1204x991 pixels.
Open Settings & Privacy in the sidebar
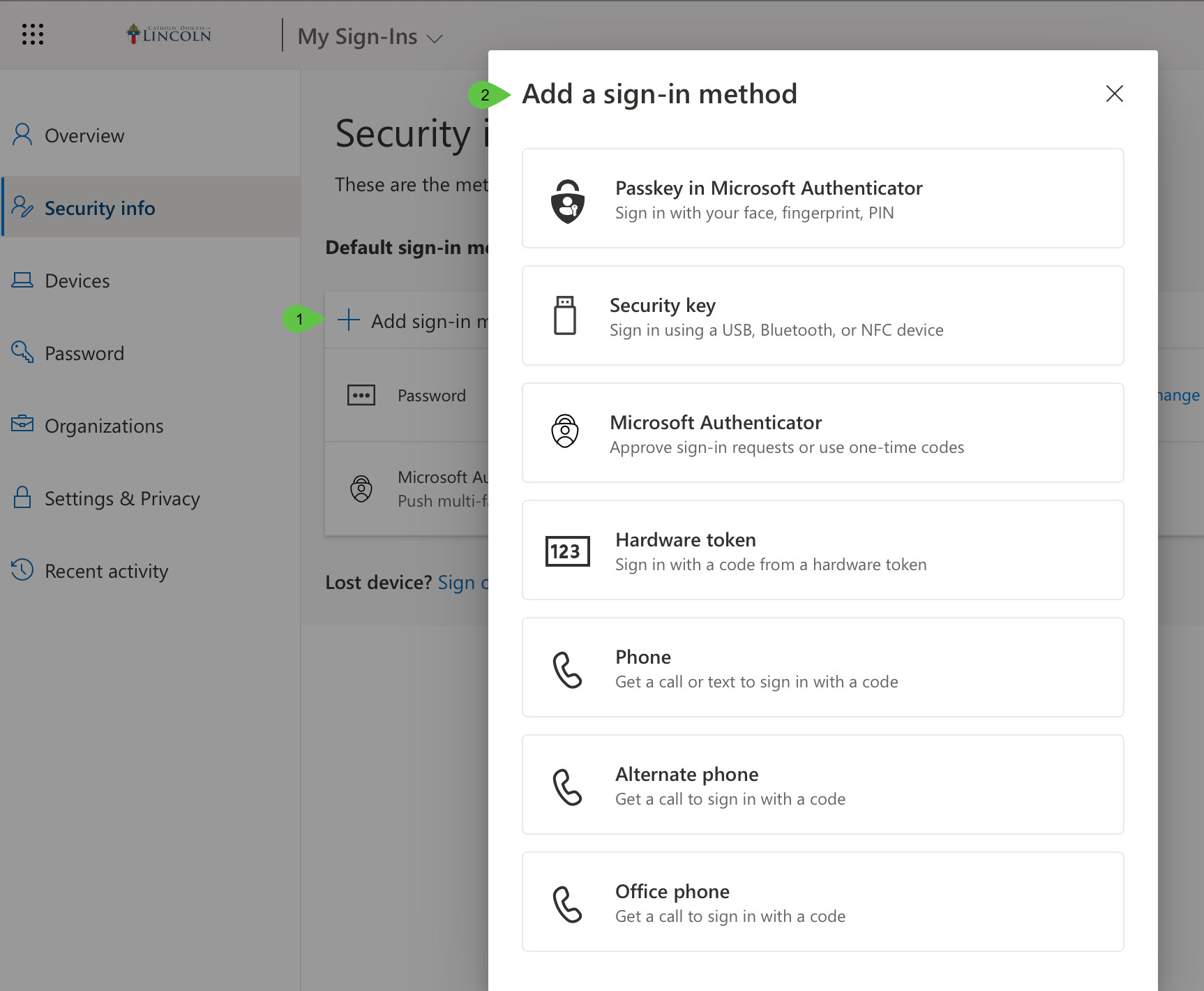pos(151,498)
